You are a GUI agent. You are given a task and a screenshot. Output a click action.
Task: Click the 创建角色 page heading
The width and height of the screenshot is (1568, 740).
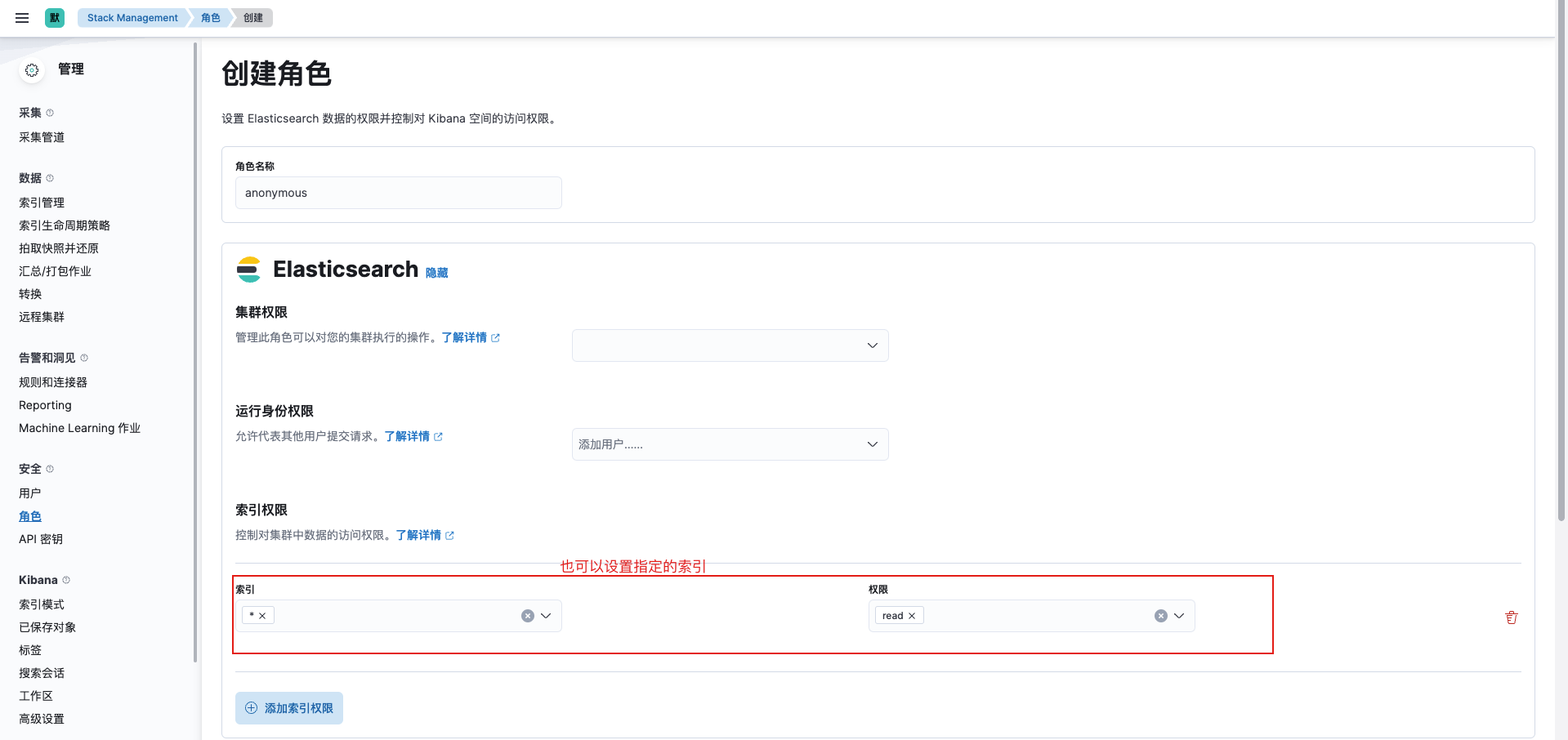(276, 74)
